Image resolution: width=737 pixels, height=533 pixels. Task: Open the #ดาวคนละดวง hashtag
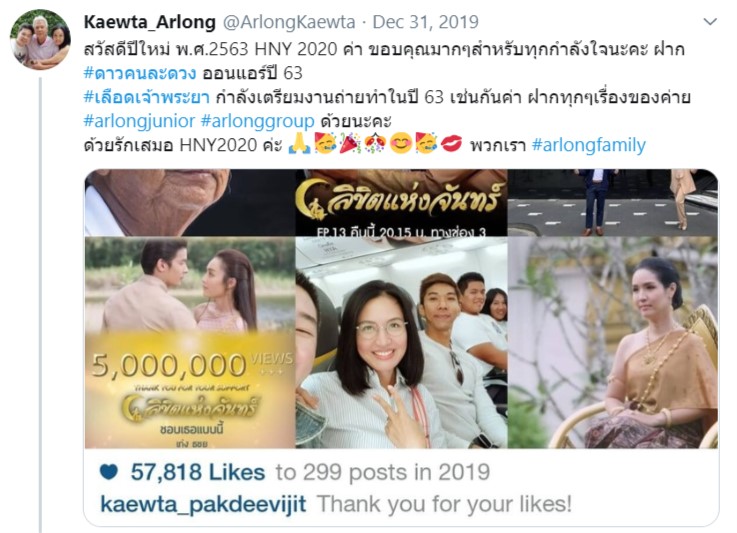point(140,73)
